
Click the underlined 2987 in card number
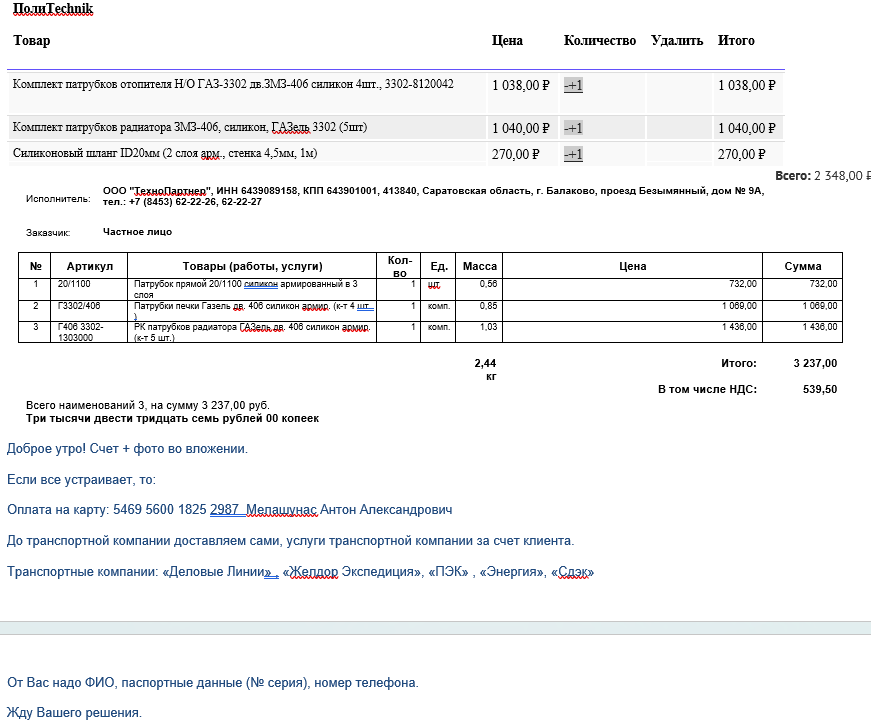pos(224,510)
